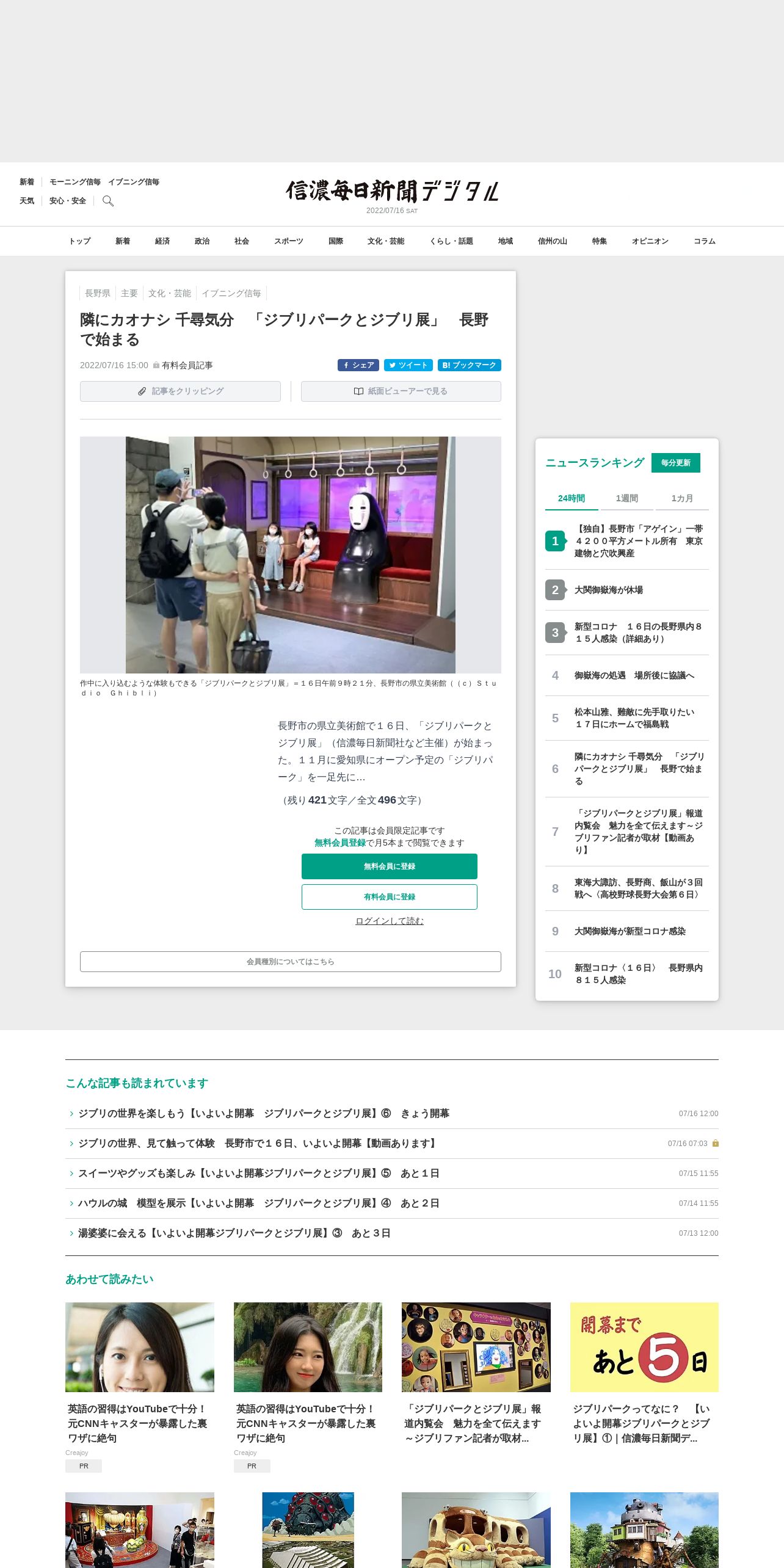Open article ジブリの世界を楽しもう ⑥ きょう開幕
Image resolution: width=784 pixels, height=1568 pixels.
click(x=264, y=1114)
